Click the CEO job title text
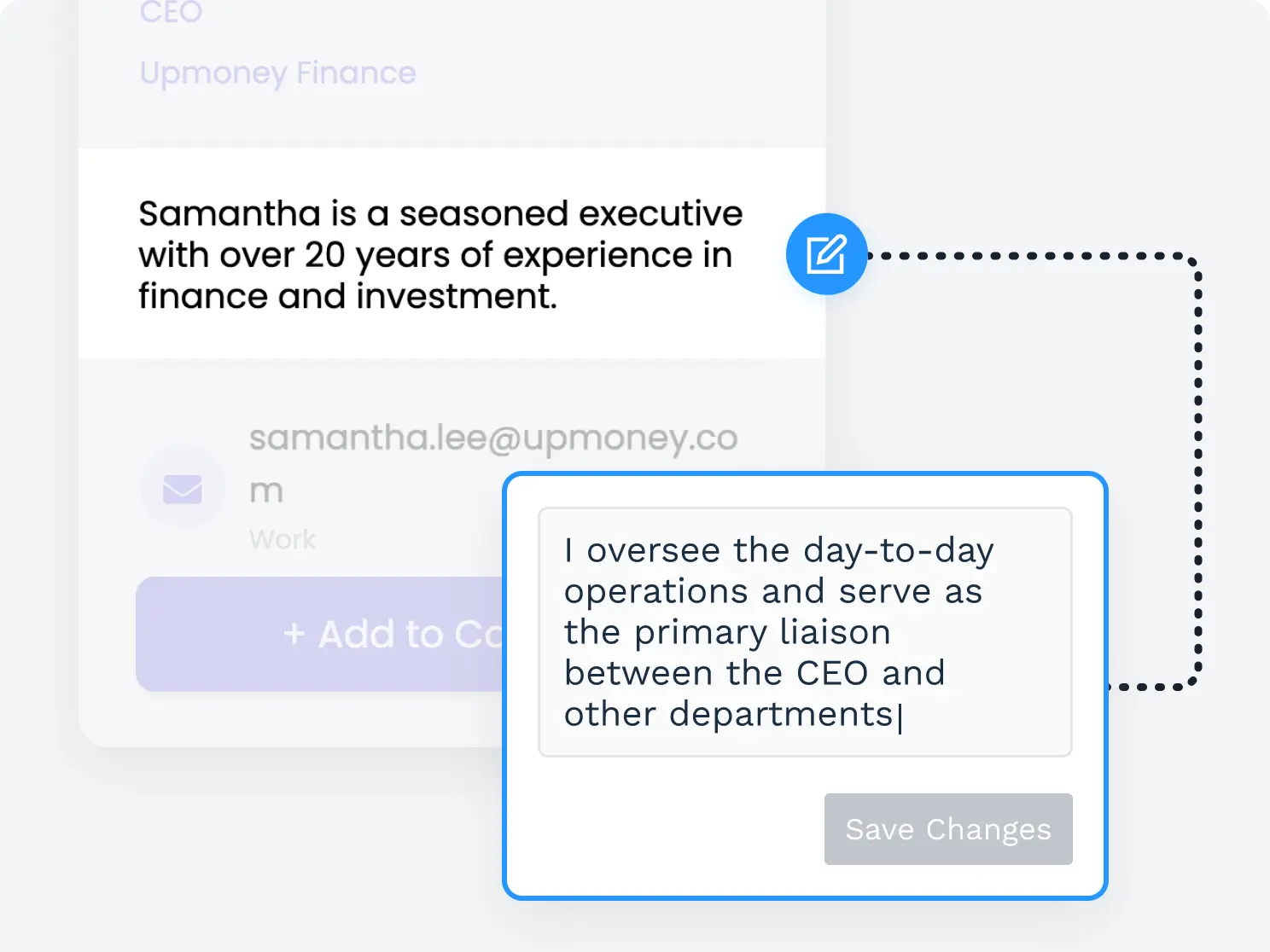 click(x=171, y=13)
